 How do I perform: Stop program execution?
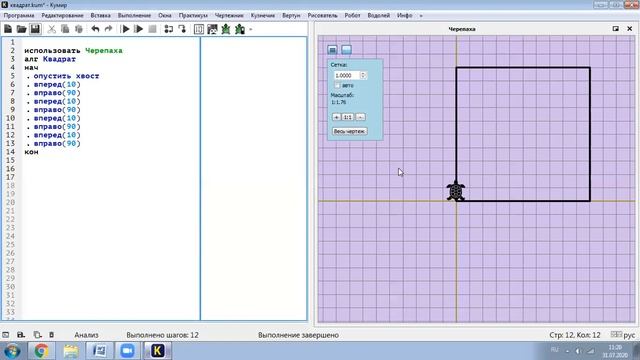pyautogui.click(x=152, y=29)
